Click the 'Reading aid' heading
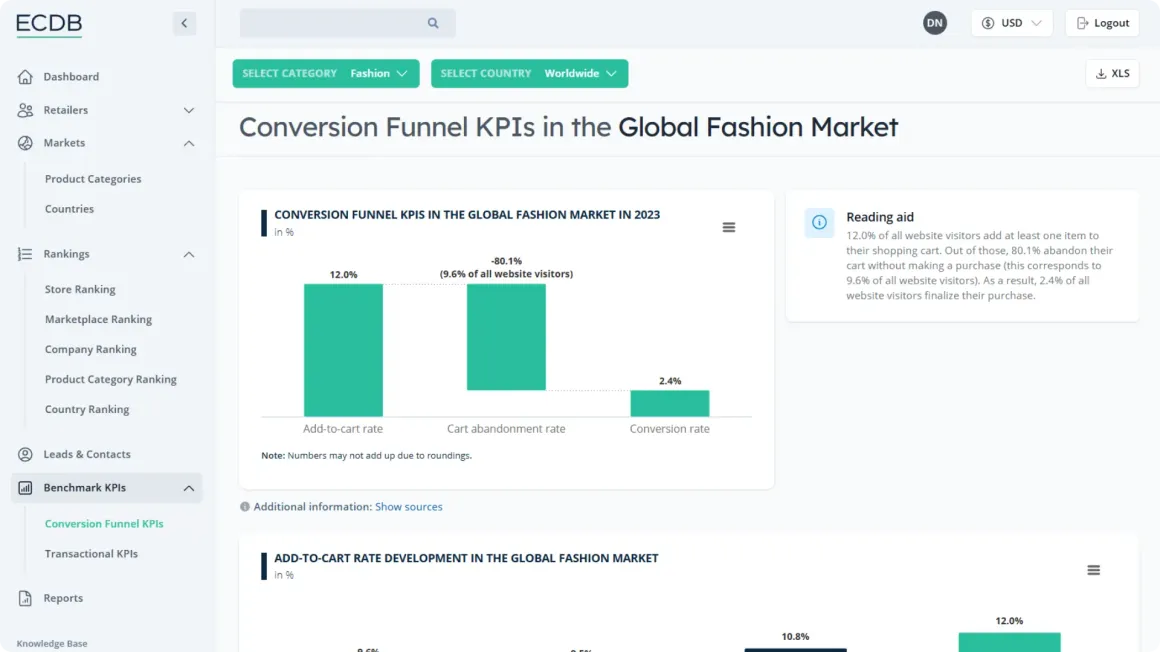The width and height of the screenshot is (1160, 652). (x=880, y=217)
